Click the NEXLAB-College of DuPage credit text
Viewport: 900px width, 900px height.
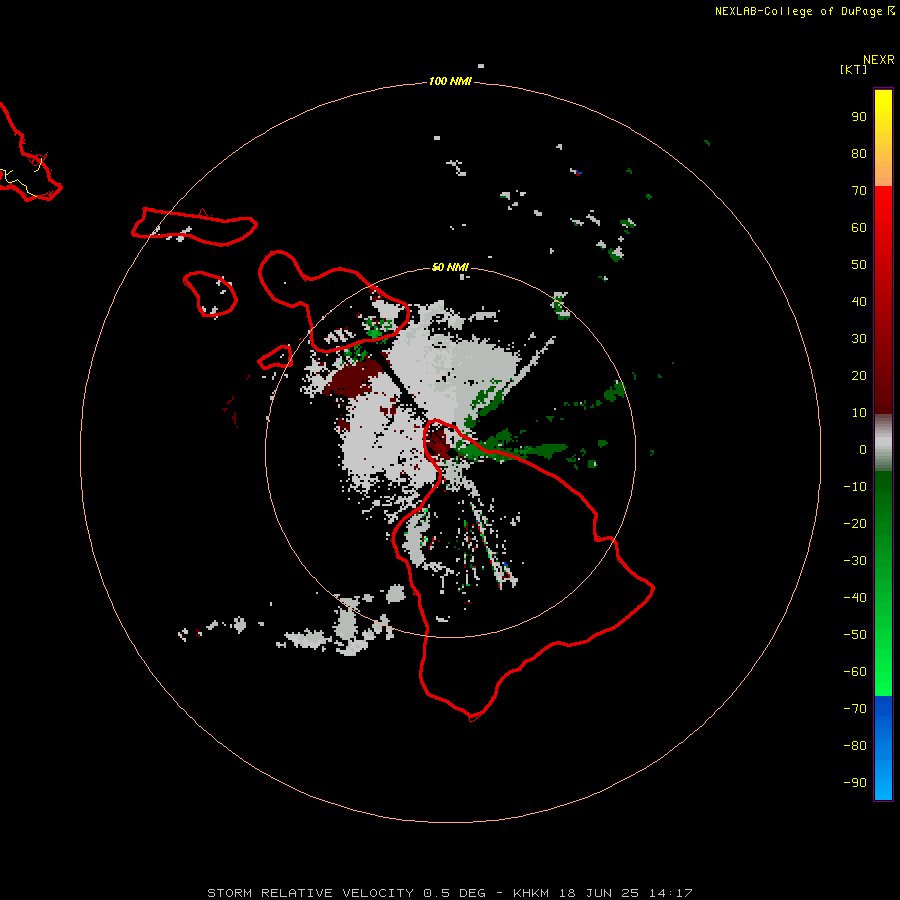coord(798,11)
